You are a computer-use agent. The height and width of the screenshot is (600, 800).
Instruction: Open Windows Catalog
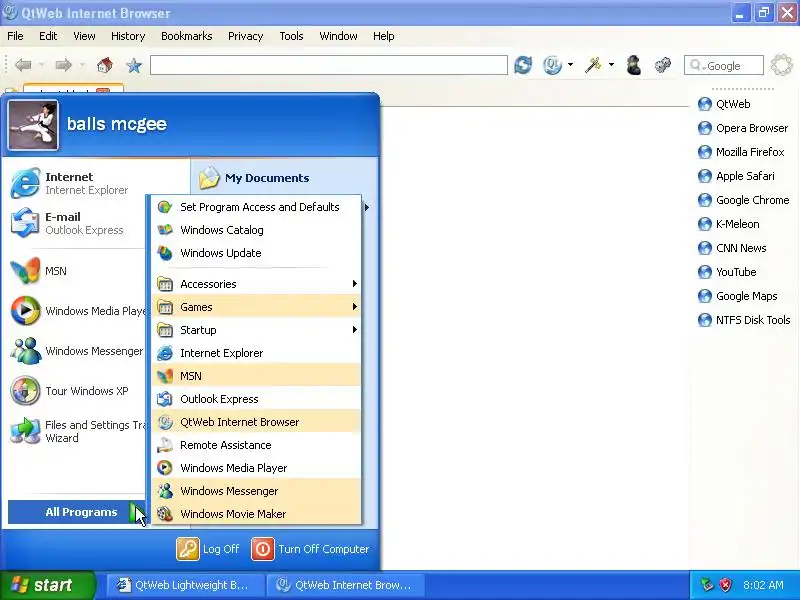click(257, 230)
